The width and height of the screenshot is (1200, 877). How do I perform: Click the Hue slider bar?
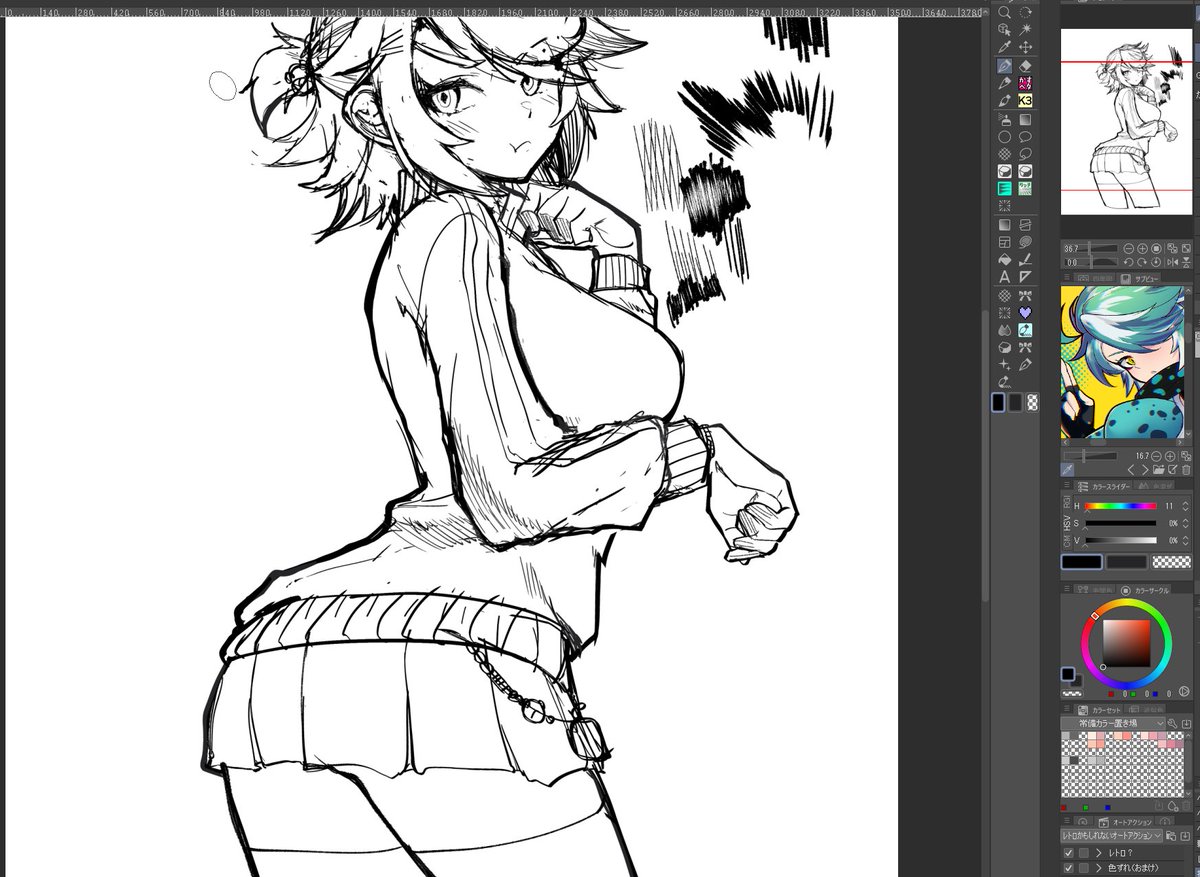point(1121,506)
